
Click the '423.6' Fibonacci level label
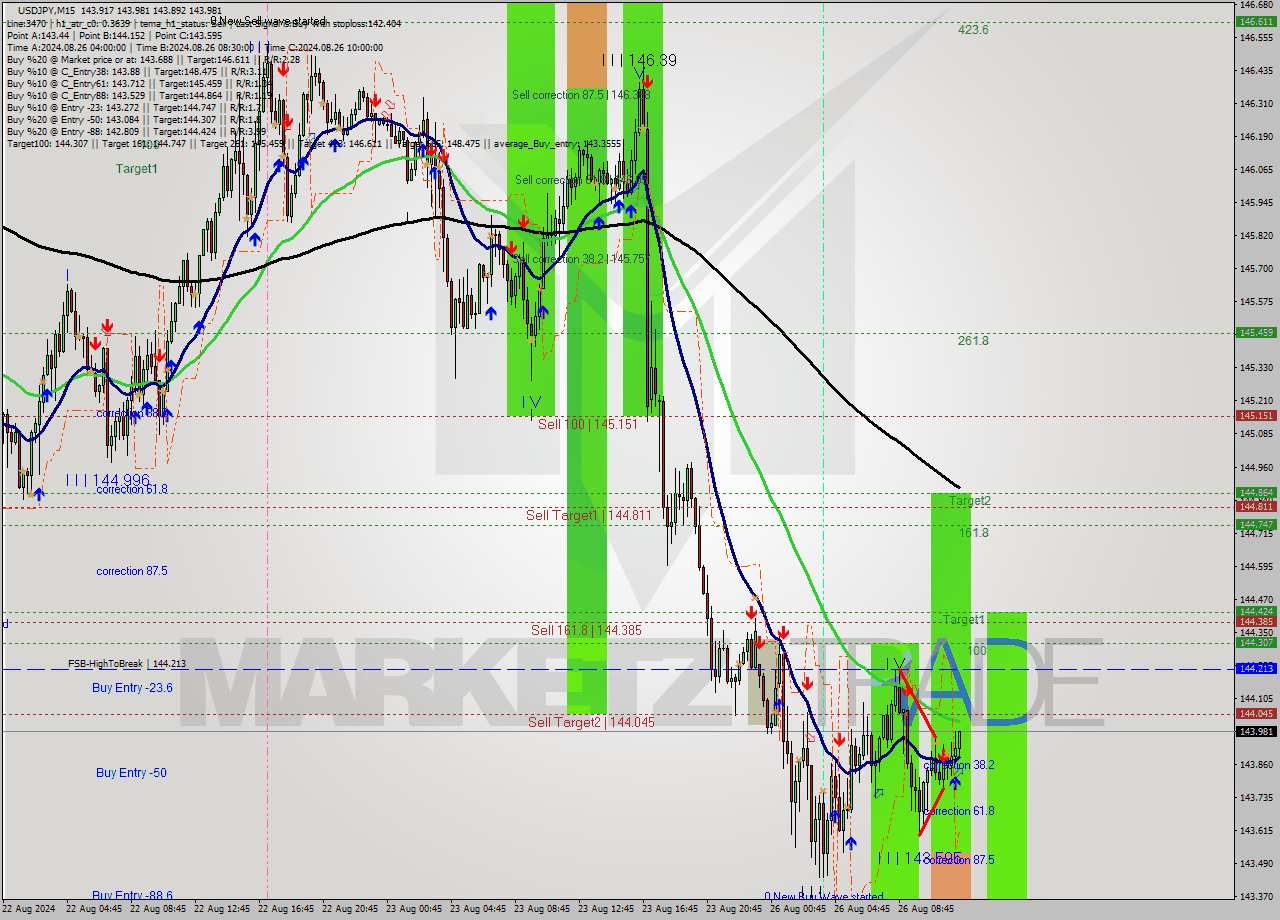coord(973,30)
